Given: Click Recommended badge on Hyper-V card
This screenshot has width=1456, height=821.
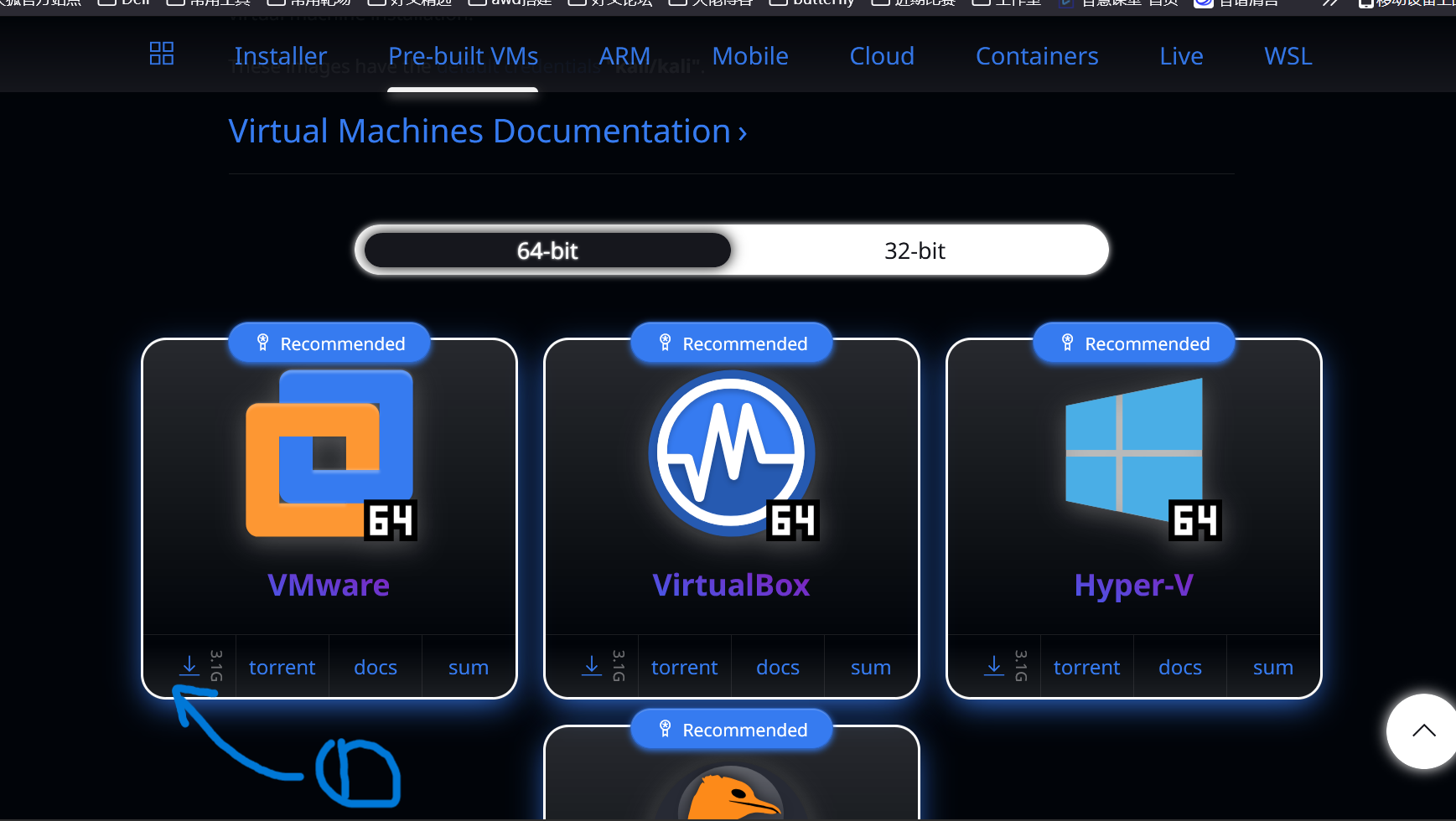Looking at the screenshot, I should click(1134, 343).
